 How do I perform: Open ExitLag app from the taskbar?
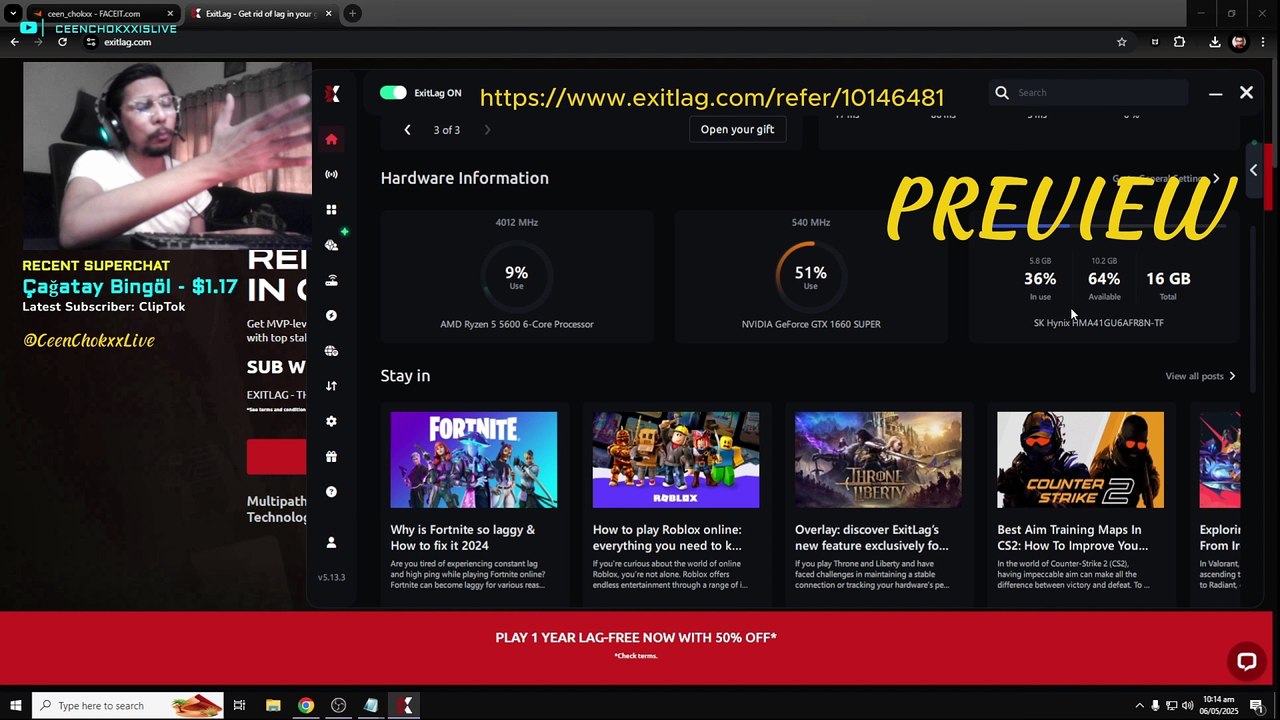pyautogui.click(x=405, y=706)
